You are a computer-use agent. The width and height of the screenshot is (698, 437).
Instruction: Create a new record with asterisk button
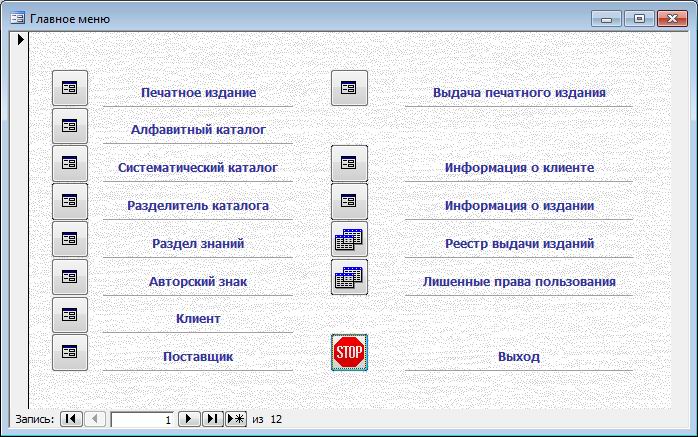(x=236, y=419)
